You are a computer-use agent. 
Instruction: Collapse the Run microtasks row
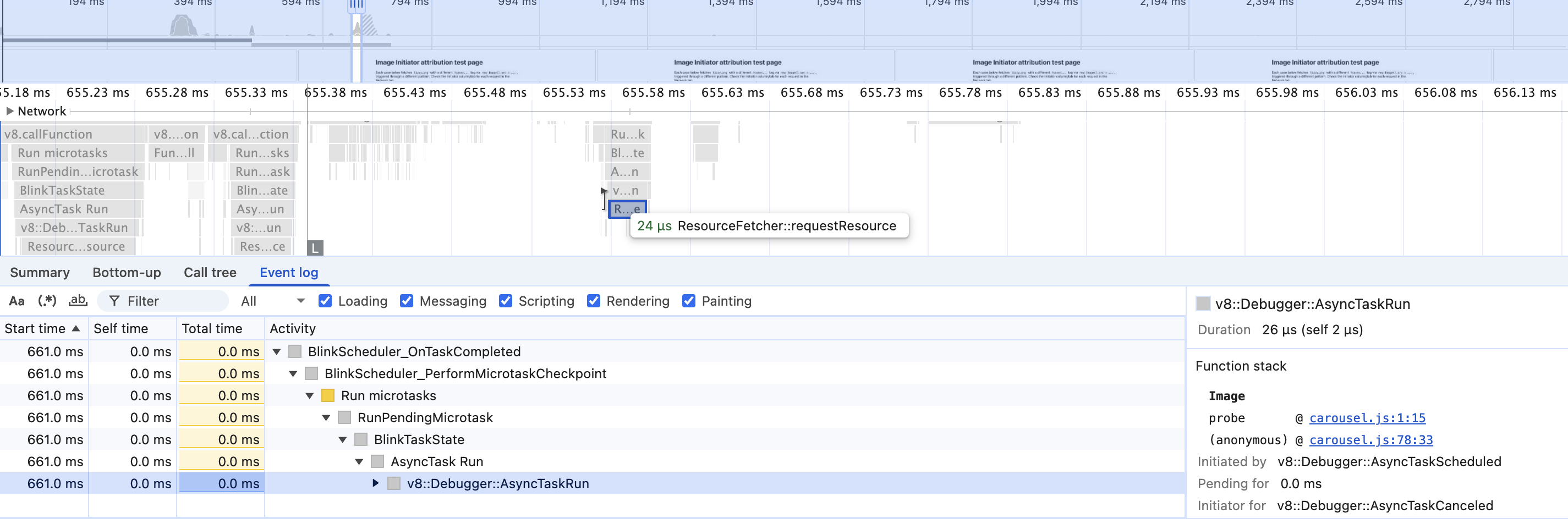309,395
